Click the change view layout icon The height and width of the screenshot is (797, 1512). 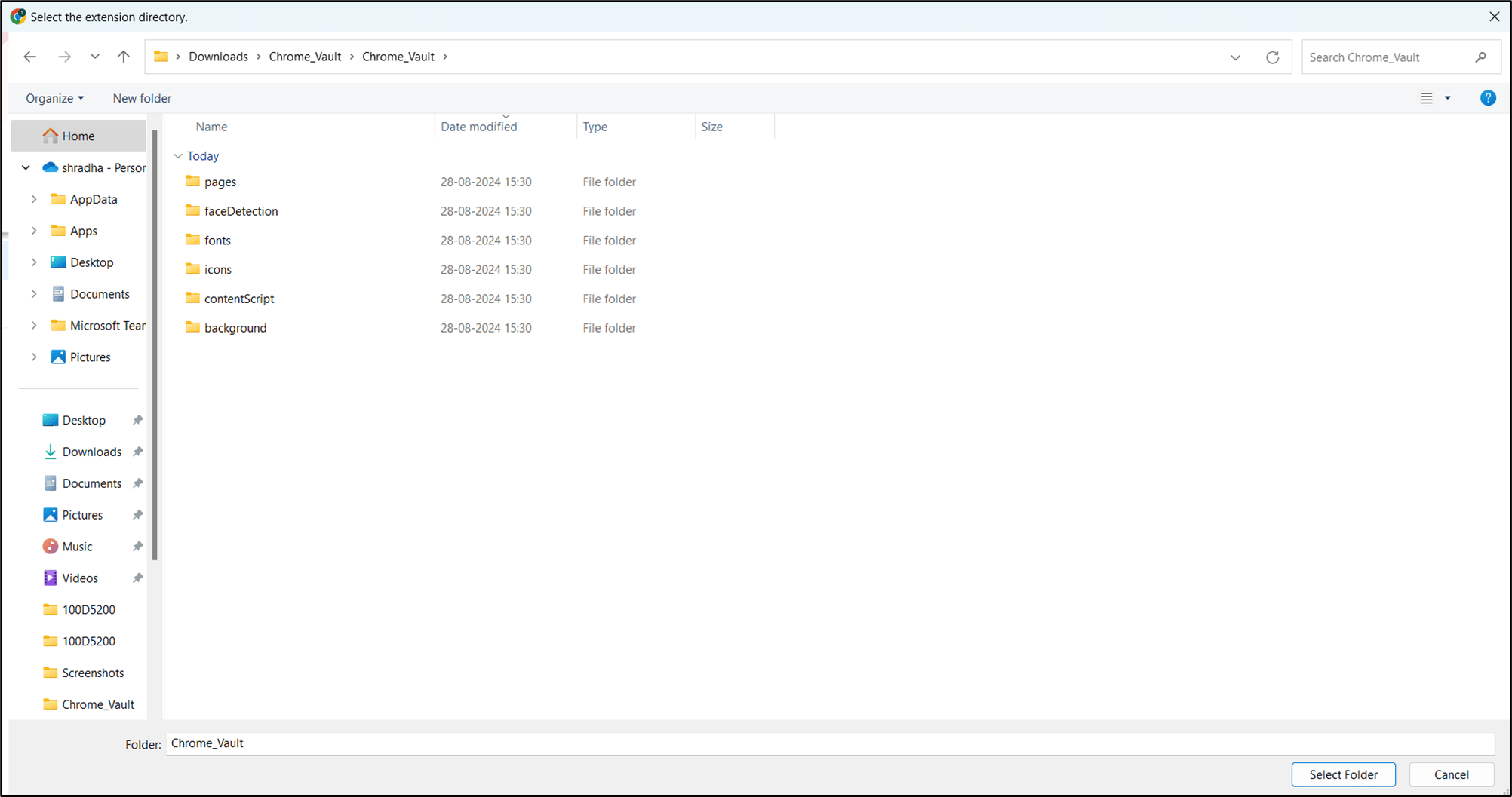pyautogui.click(x=1426, y=98)
